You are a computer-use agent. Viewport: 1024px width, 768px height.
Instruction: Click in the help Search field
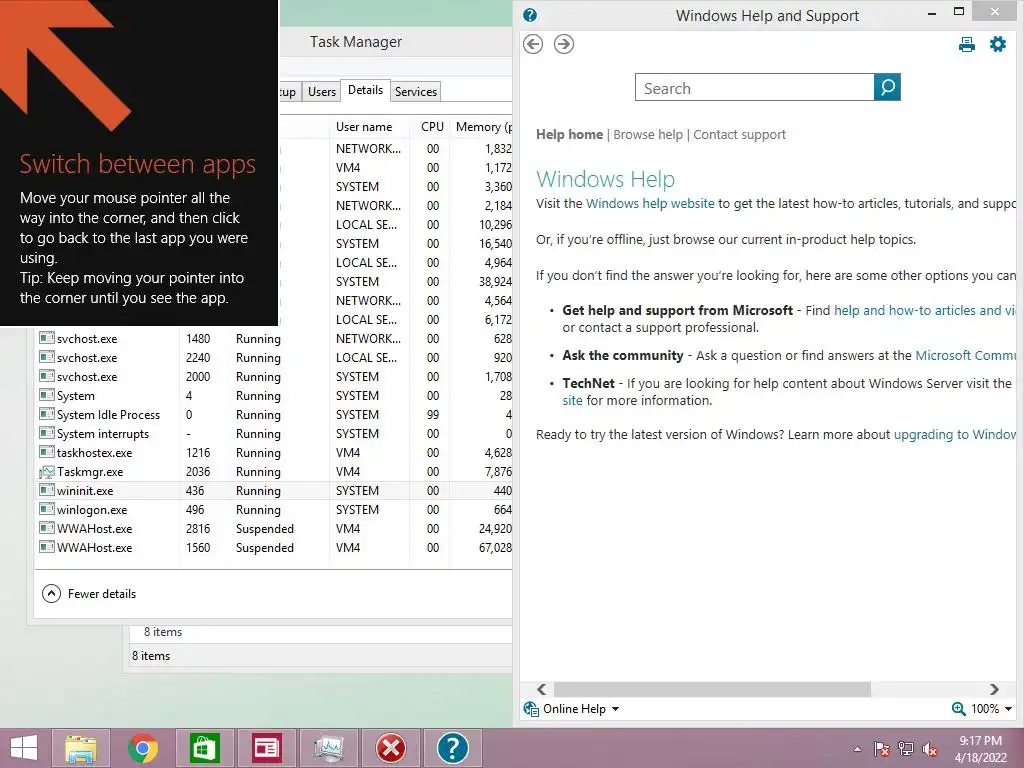pos(754,87)
